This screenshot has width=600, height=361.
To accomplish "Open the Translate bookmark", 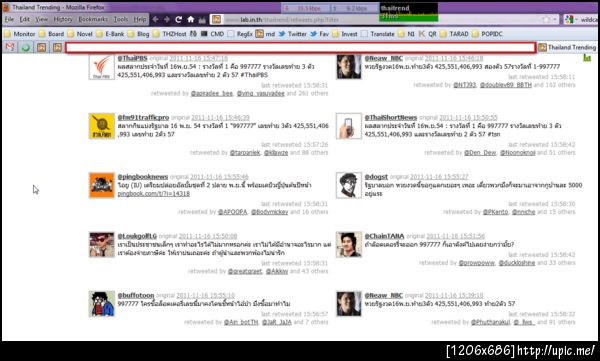I will coord(378,34).
